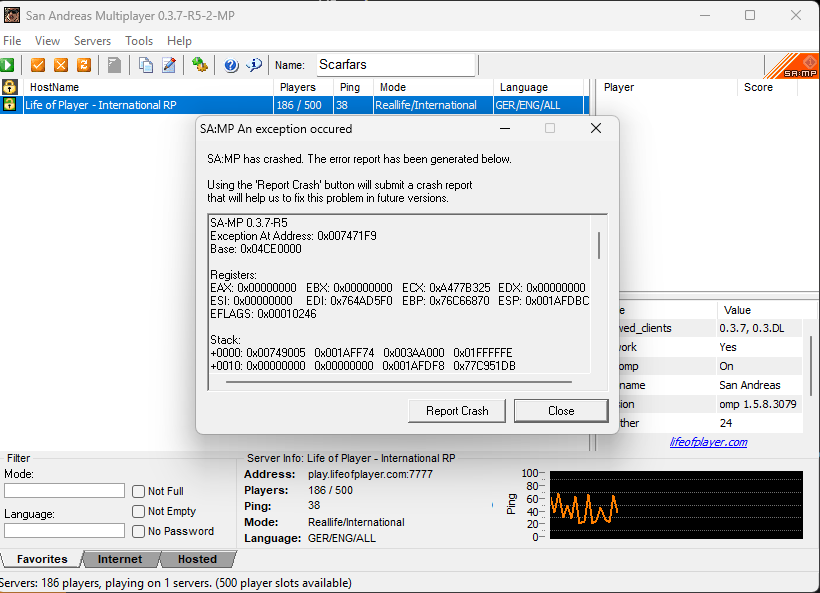Sort by HostName column header
Viewport: 820px width, 593px height.
click(x=149, y=87)
